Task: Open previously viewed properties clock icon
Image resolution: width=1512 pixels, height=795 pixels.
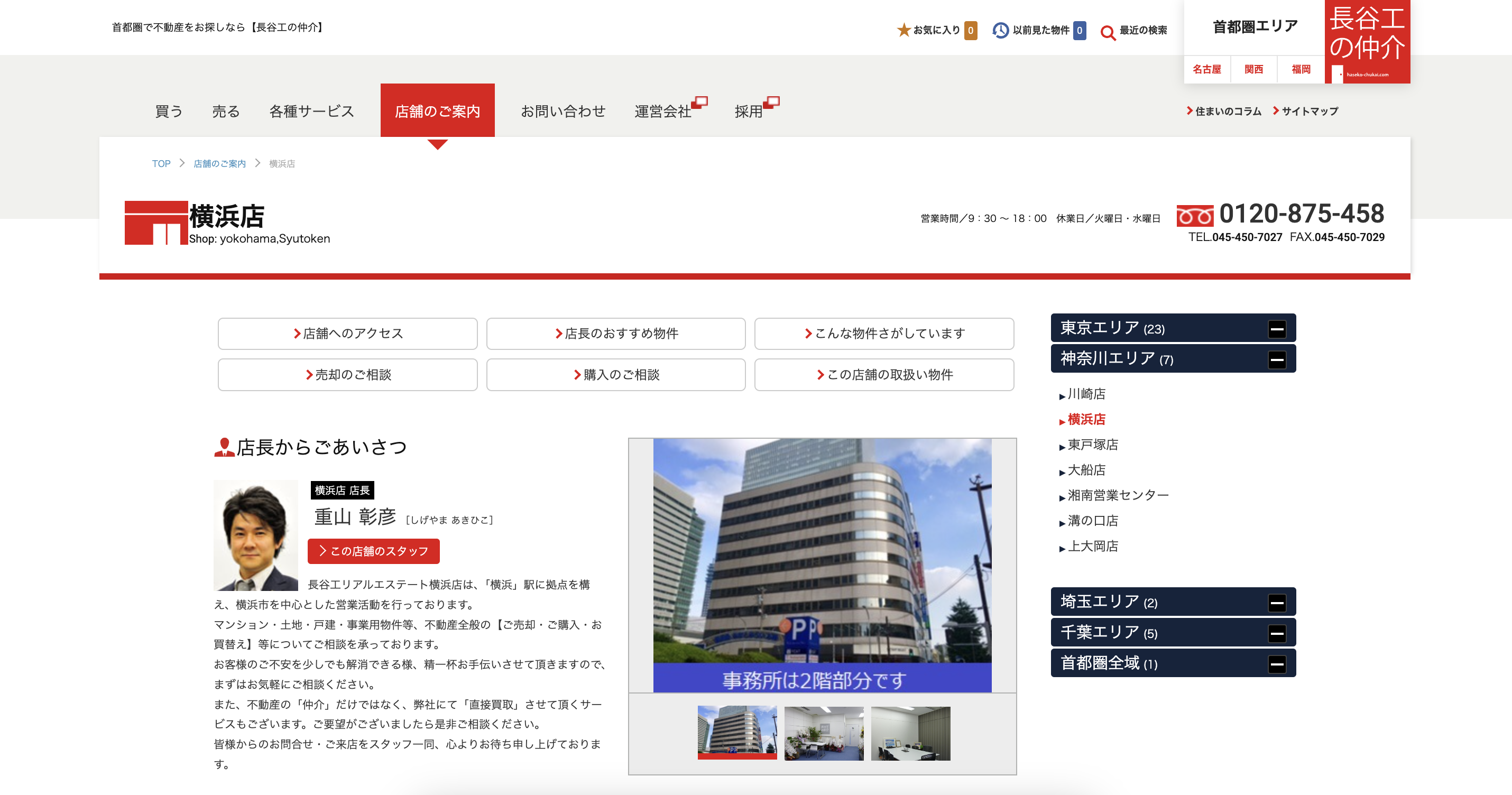Action: [1000, 30]
